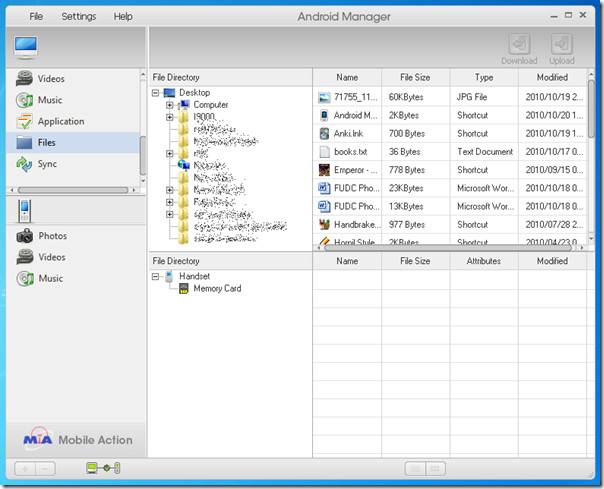This screenshot has width=604, height=489.
Task: Collapse the Handset tree node
Action: (x=155, y=276)
